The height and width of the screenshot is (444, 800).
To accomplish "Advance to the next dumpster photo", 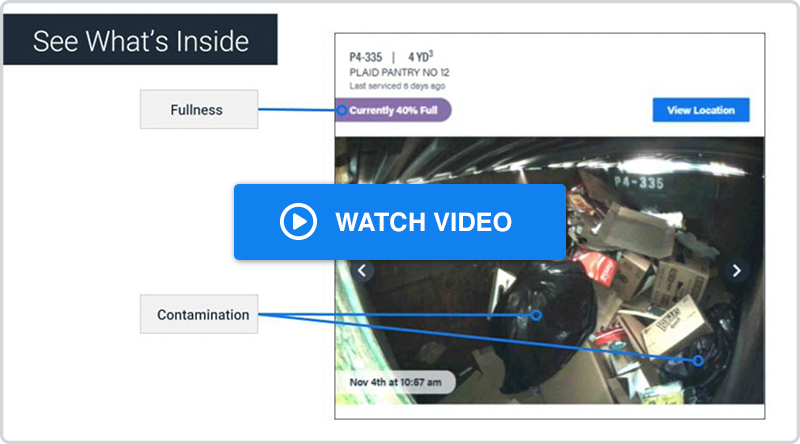I will pos(737,271).
